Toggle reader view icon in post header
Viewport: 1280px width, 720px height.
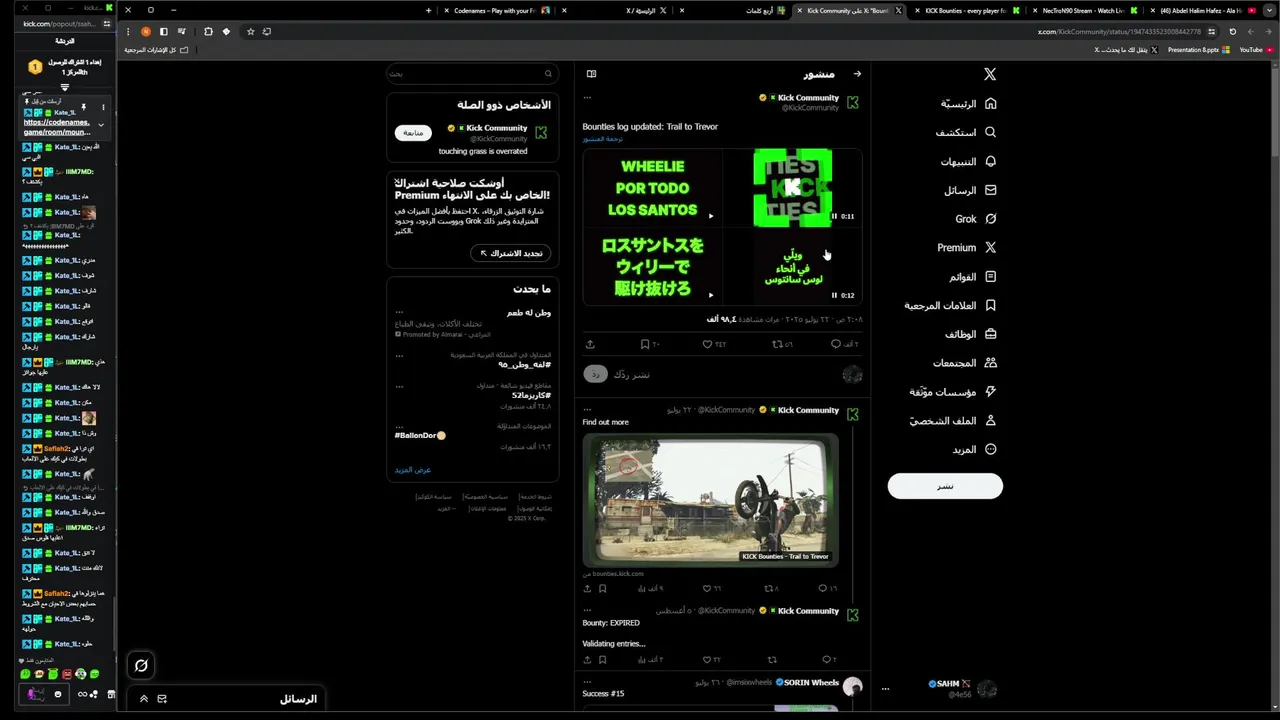tap(591, 74)
